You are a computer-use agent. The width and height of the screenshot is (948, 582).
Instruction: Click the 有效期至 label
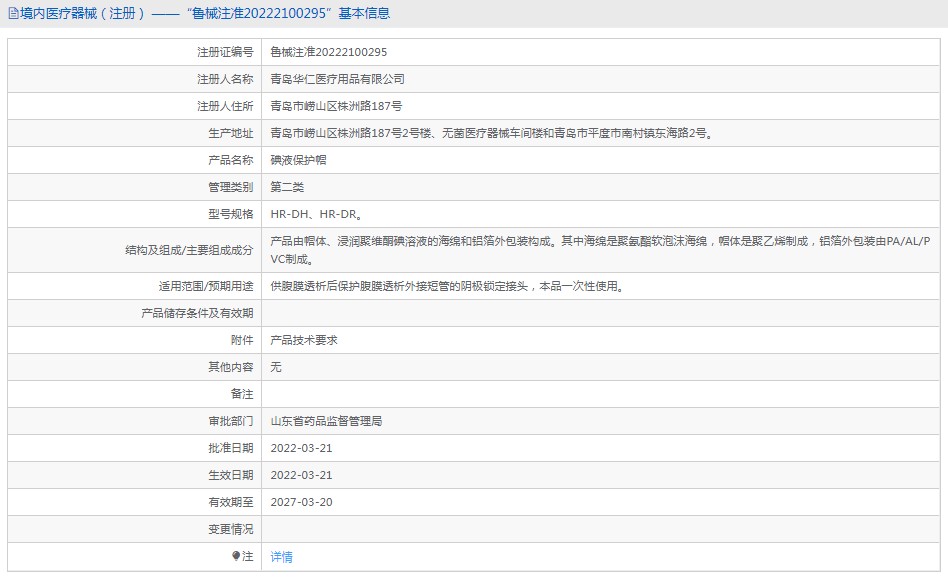(x=230, y=502)
